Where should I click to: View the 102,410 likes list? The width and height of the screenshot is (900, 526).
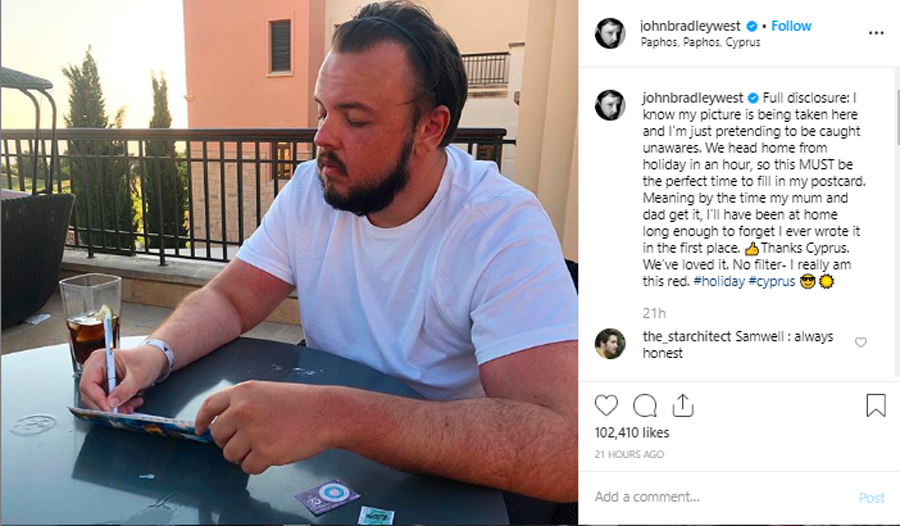(x=632, y=432)
